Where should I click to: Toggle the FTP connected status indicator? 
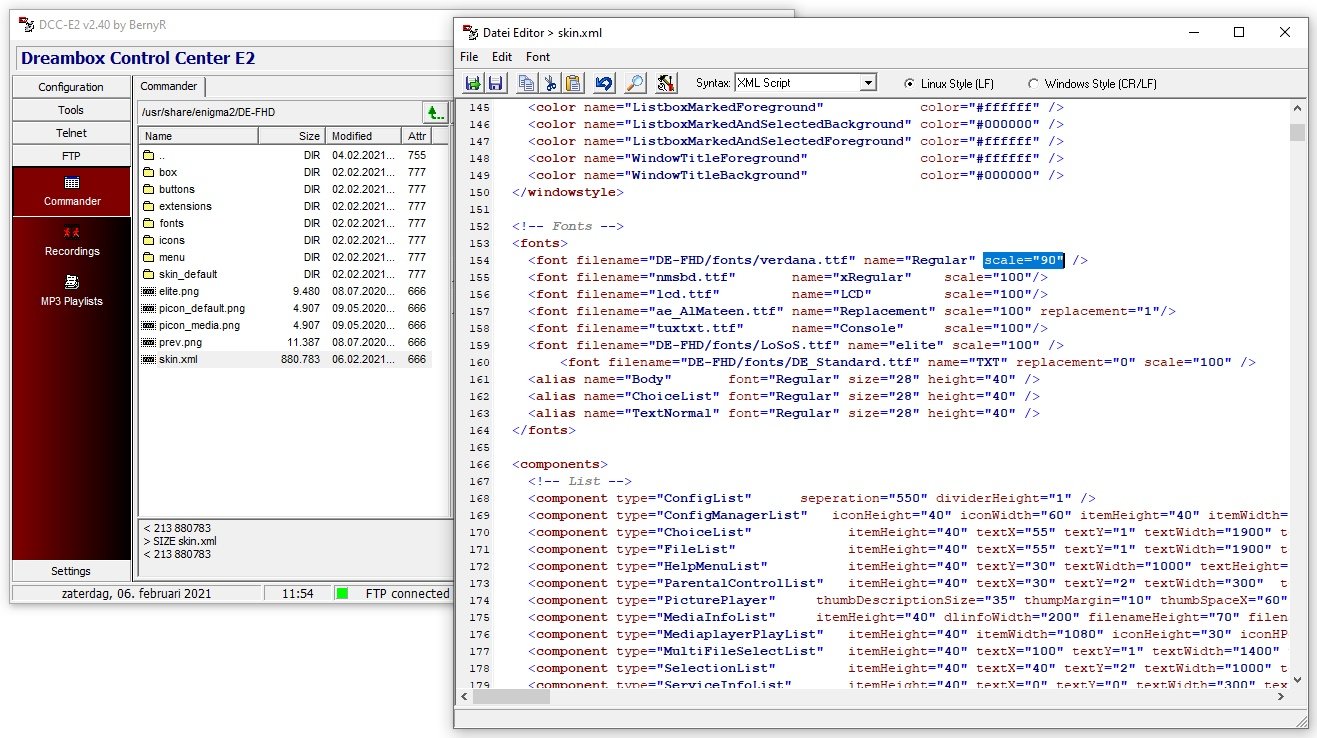pyautogui.click(x=341, y=593)
